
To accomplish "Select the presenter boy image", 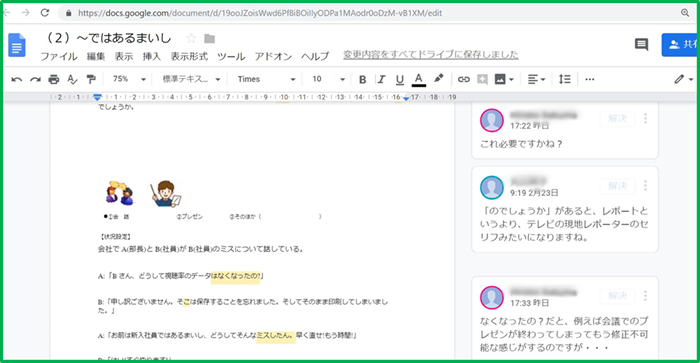I will point(166,194).
